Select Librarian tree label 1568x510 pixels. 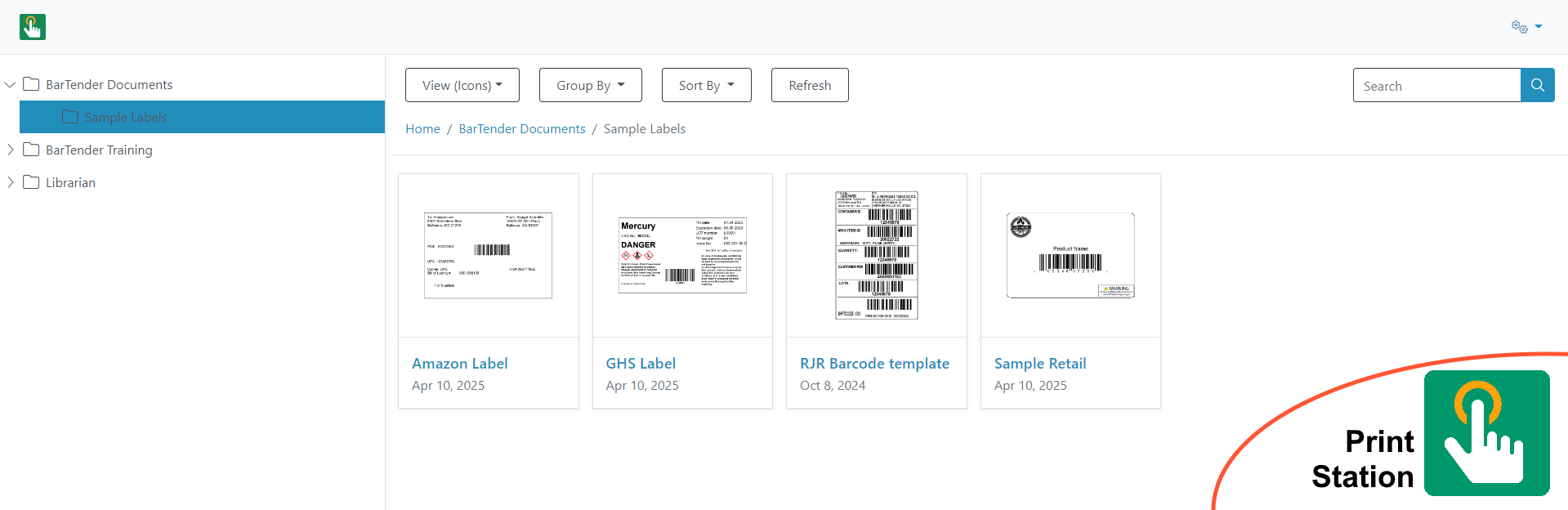pos(70,182)
